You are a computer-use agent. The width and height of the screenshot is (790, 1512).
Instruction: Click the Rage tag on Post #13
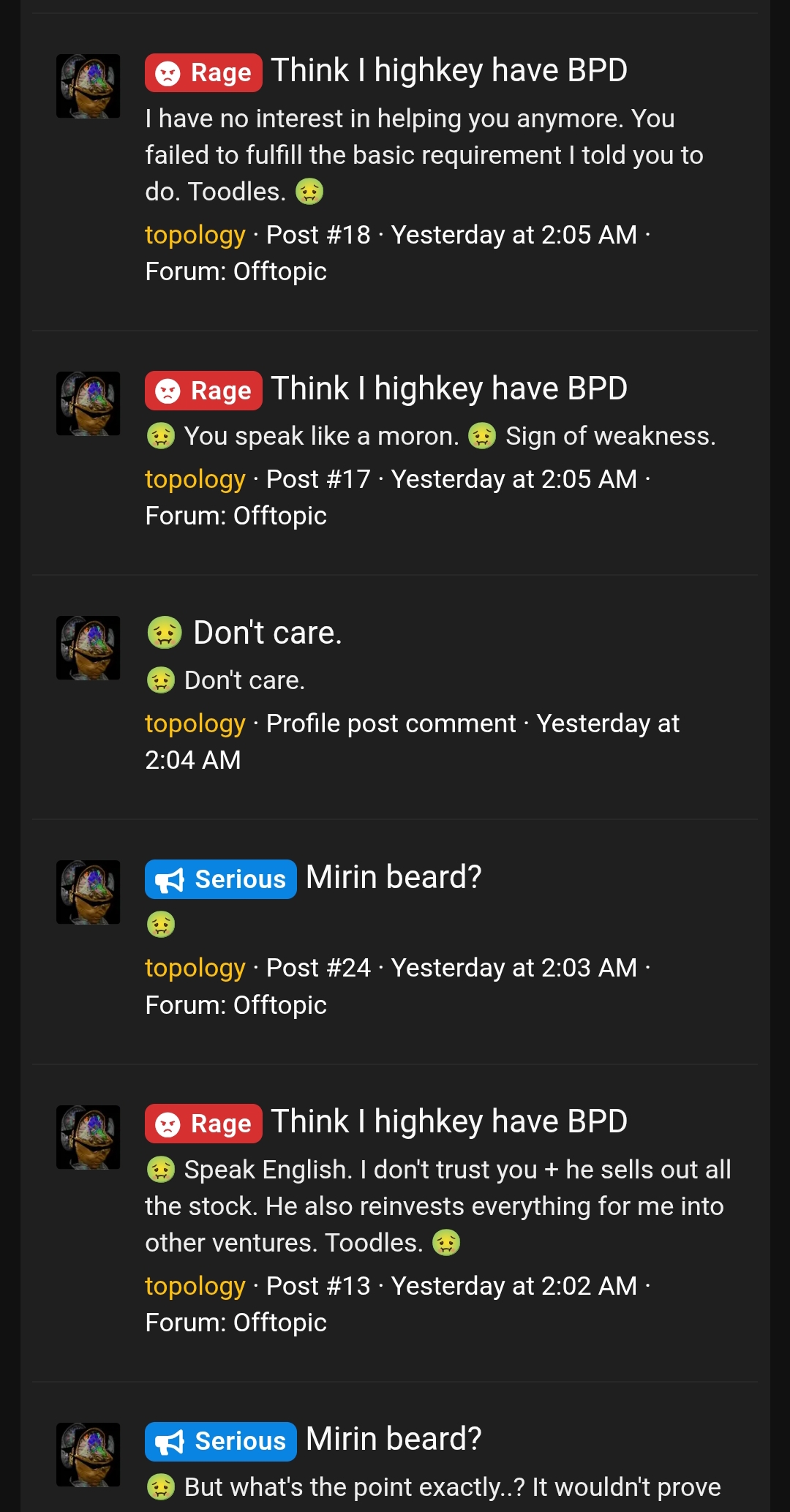click(203, 1124)
